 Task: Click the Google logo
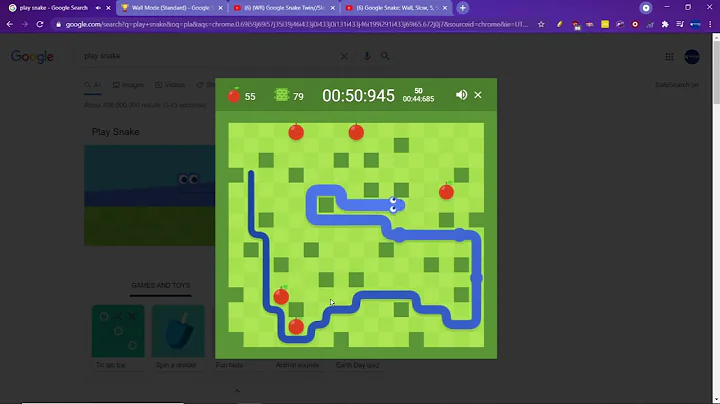(32, 56)
